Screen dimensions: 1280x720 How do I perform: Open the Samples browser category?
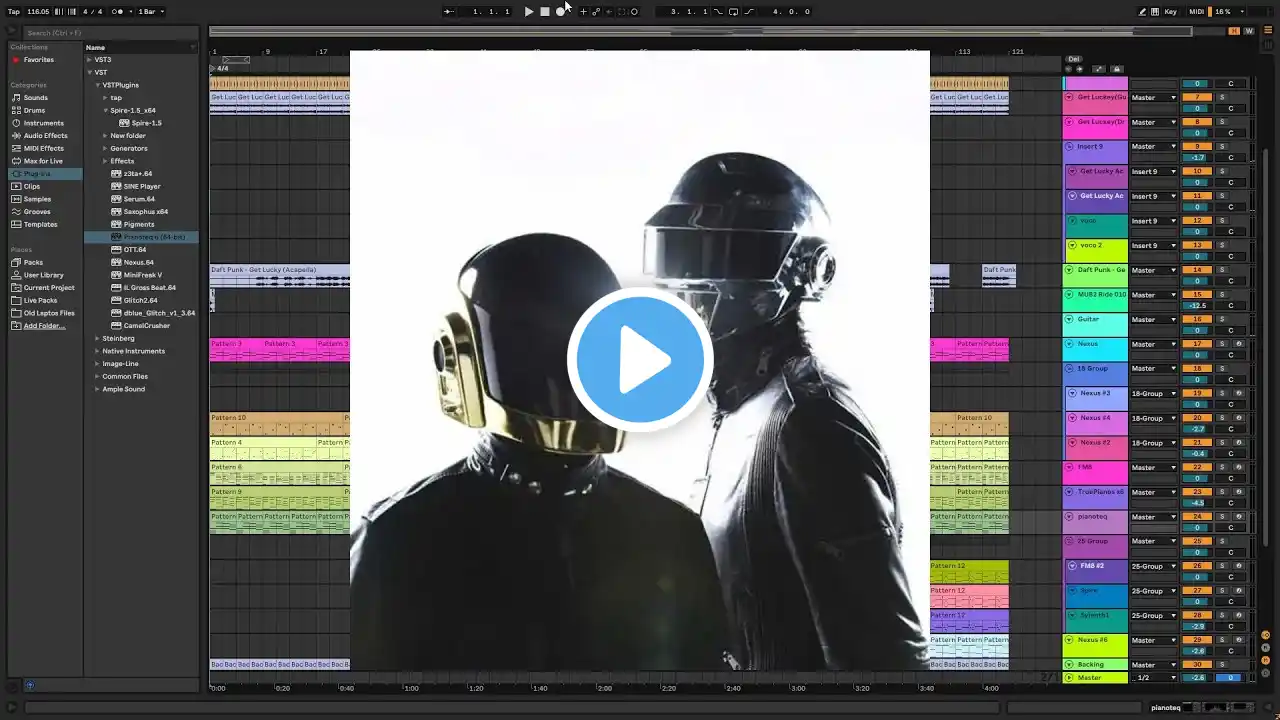click(x=37, y=199)
